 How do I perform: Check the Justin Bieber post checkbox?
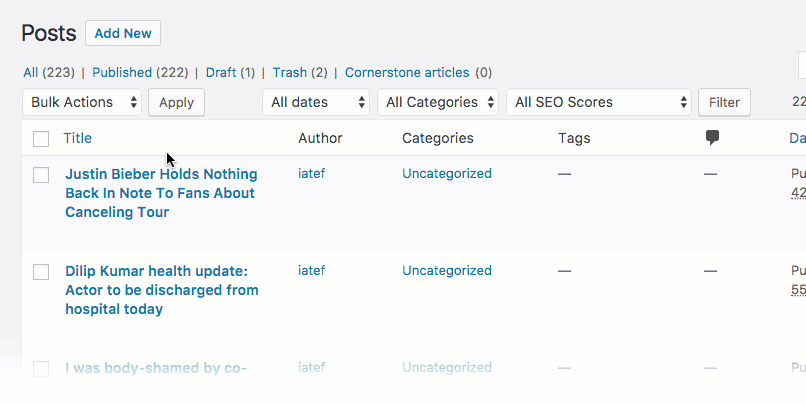tap(41, 175)
